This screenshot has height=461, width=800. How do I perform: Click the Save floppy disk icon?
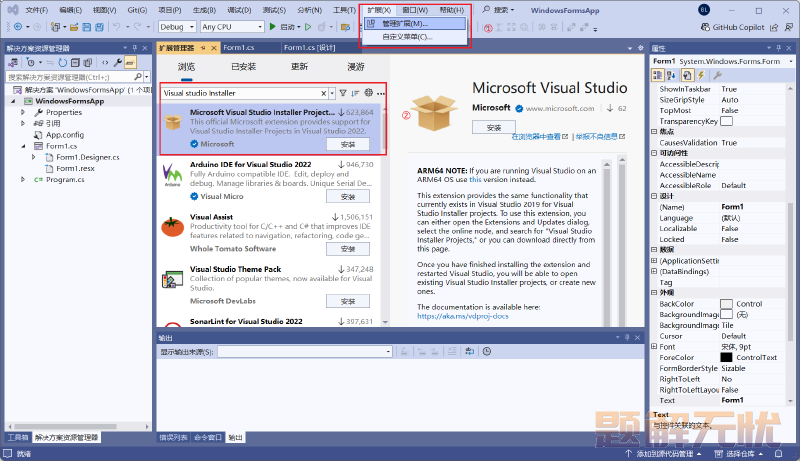pos(87,27)
